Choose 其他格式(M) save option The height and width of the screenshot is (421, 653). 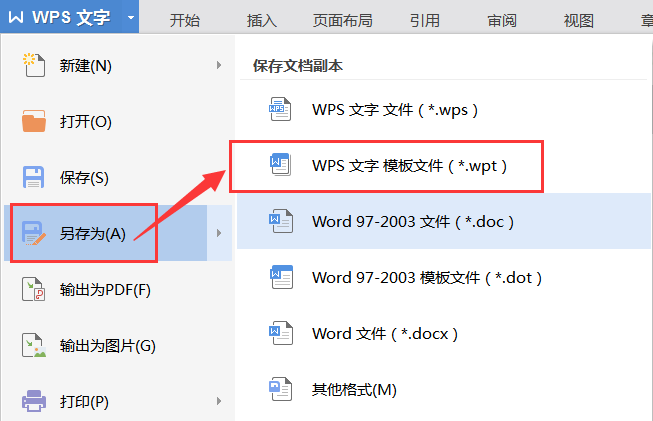pos(444,389)
